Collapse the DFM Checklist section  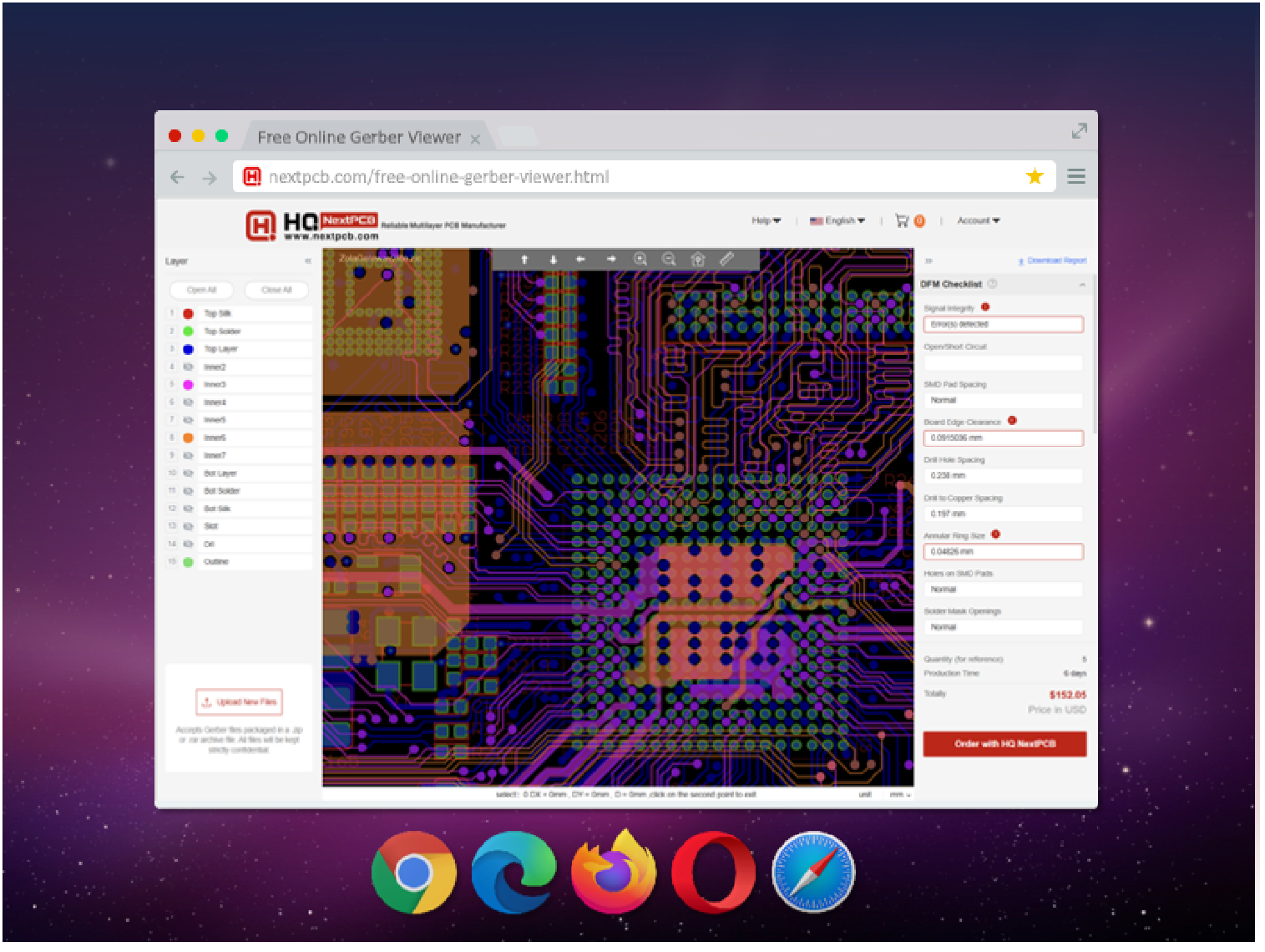click(x=1082, y=285)
